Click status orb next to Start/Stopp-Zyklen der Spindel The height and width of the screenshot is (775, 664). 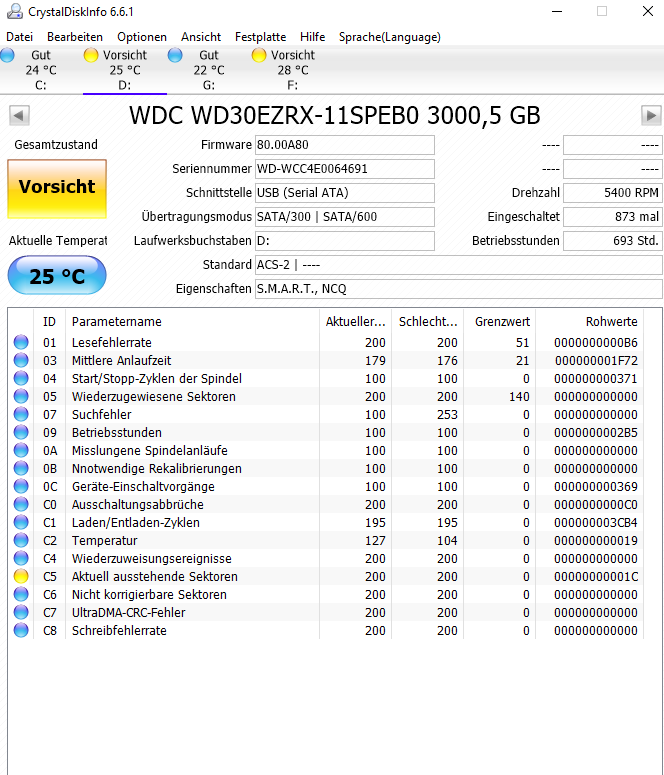[21, 378]
